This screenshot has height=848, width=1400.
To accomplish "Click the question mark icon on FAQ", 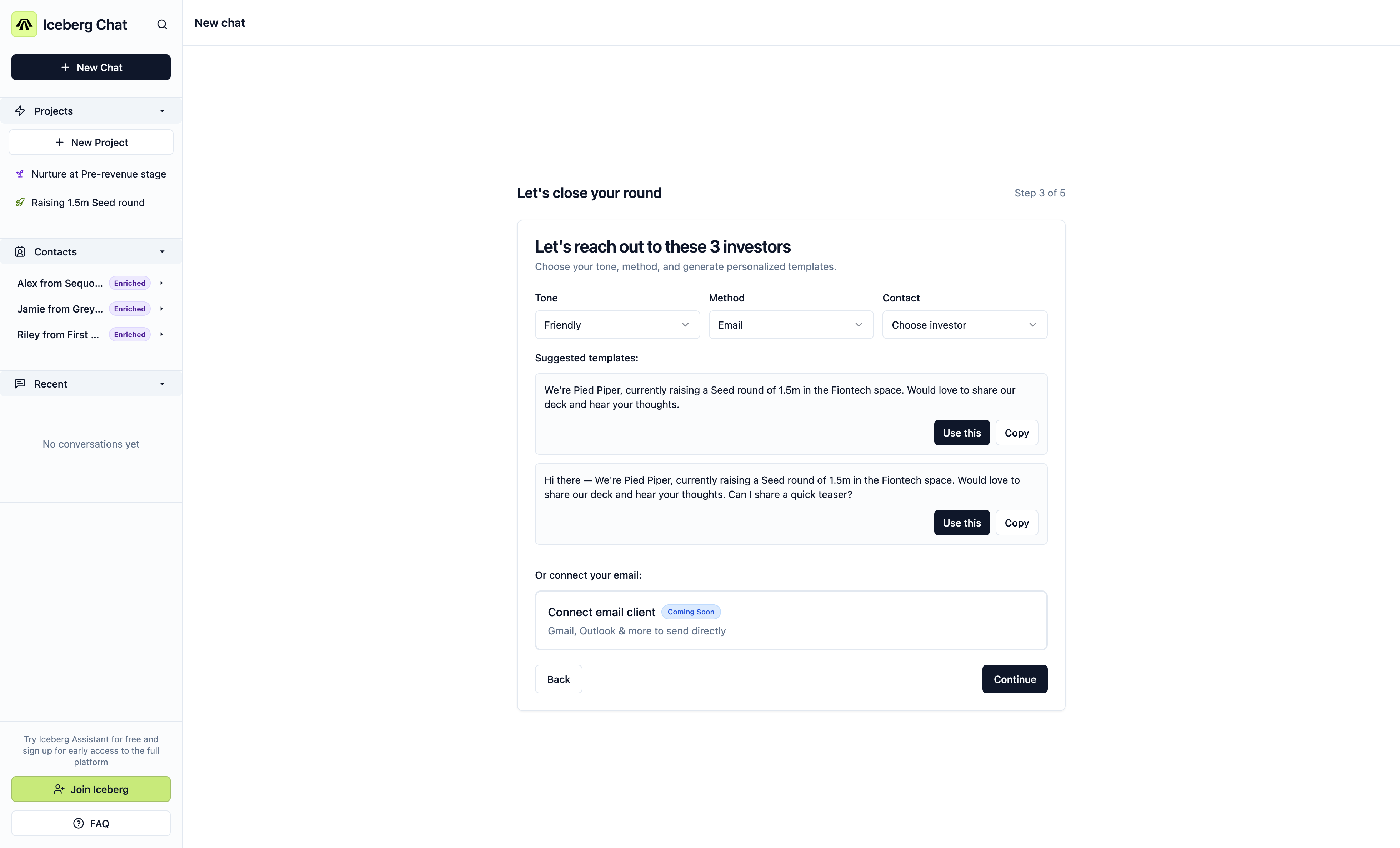I will [x=78, y=824].
